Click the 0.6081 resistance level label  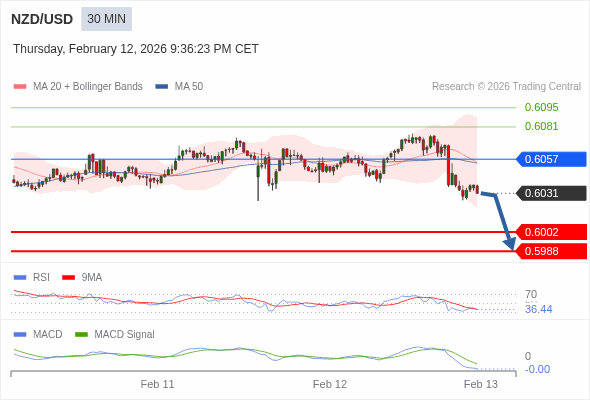click(541, 126)
